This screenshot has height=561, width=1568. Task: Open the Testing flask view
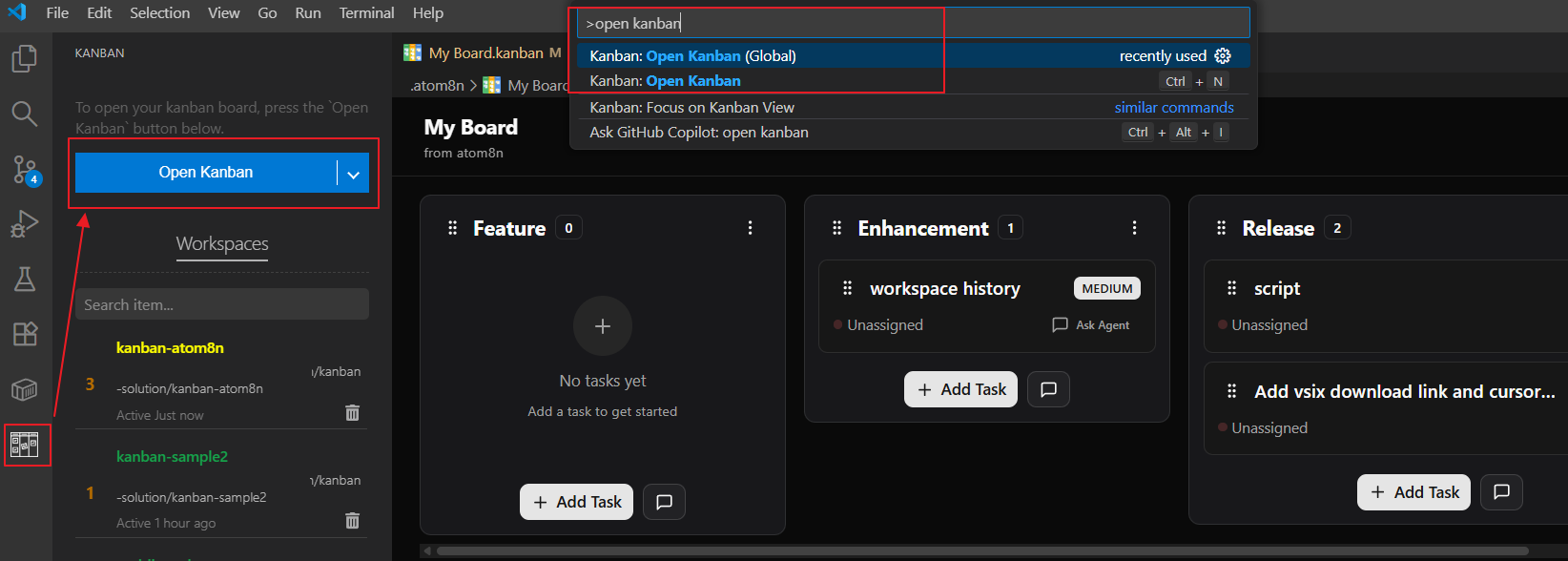click(25, 279)
